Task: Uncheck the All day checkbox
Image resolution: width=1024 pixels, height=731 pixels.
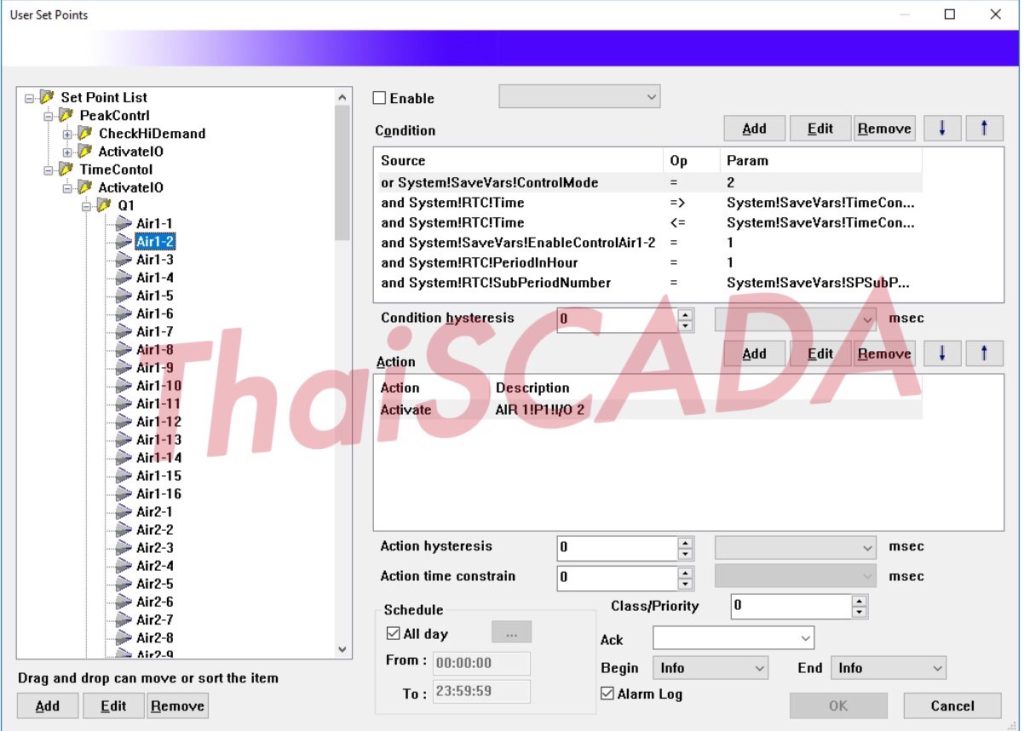Action: click(392, 632)
